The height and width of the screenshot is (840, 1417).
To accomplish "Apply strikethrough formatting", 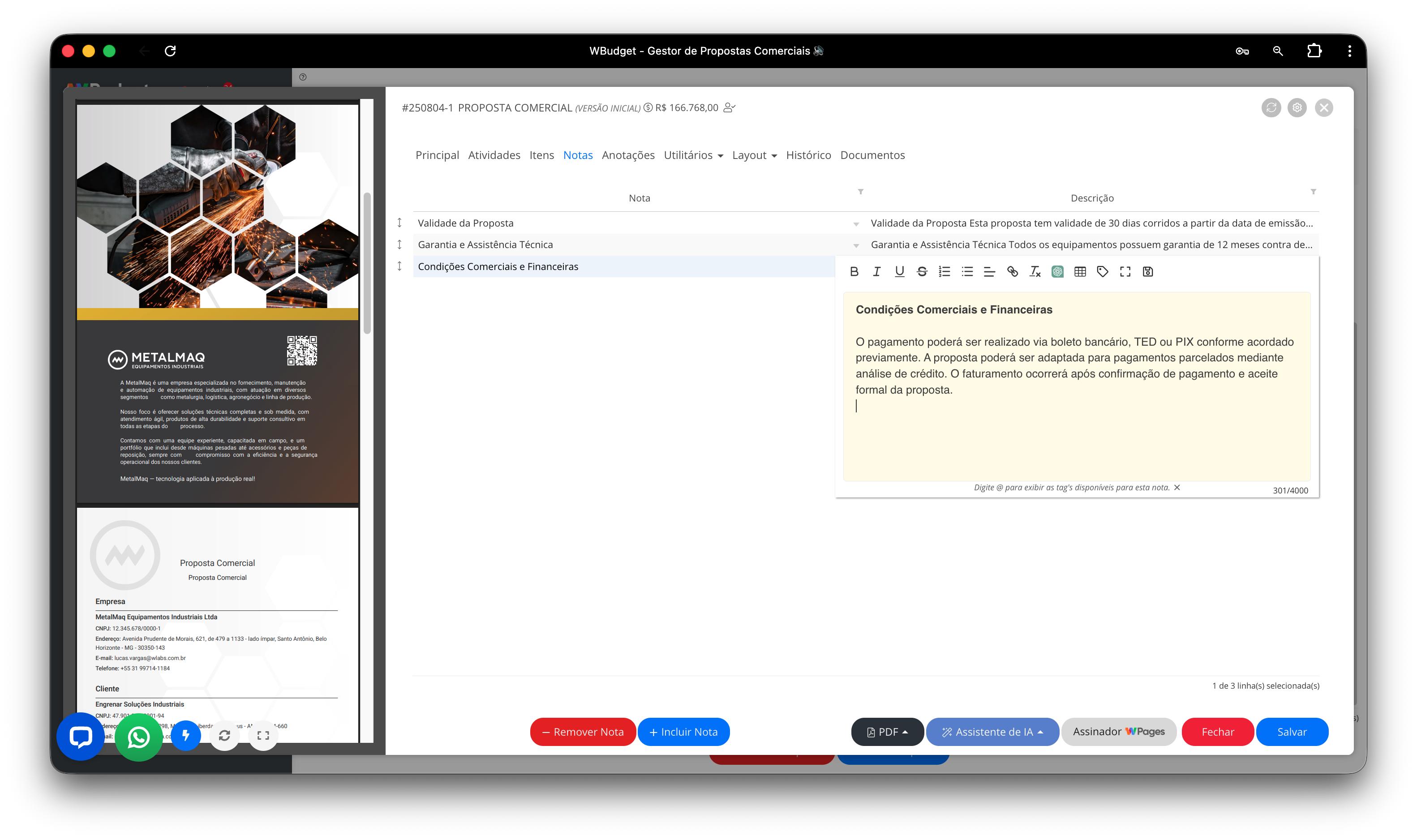I will click(922, 272).
